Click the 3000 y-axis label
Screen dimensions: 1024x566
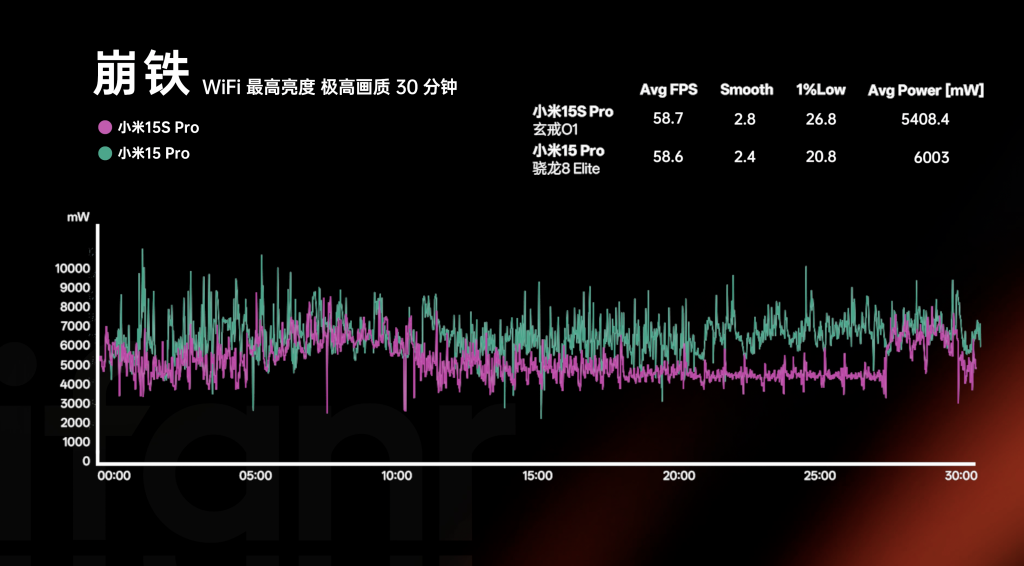(76, 403)
